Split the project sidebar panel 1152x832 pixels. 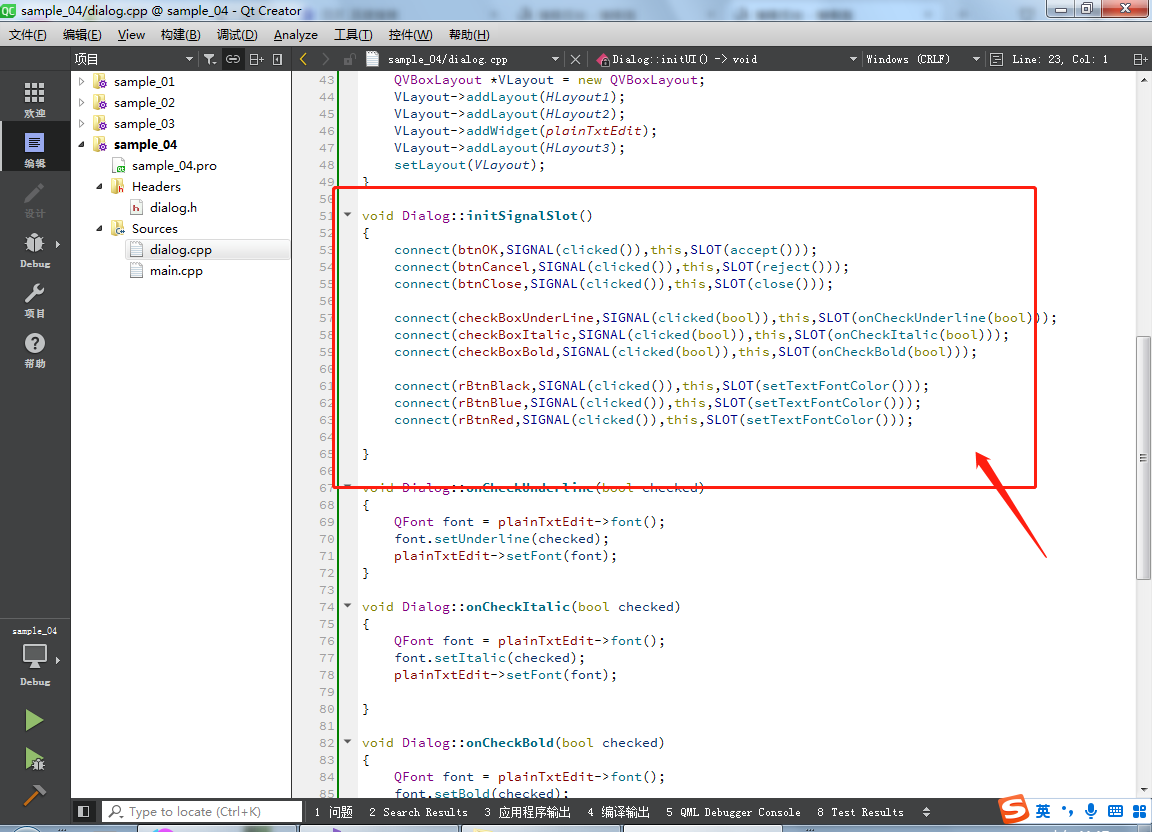click(256, 59)
